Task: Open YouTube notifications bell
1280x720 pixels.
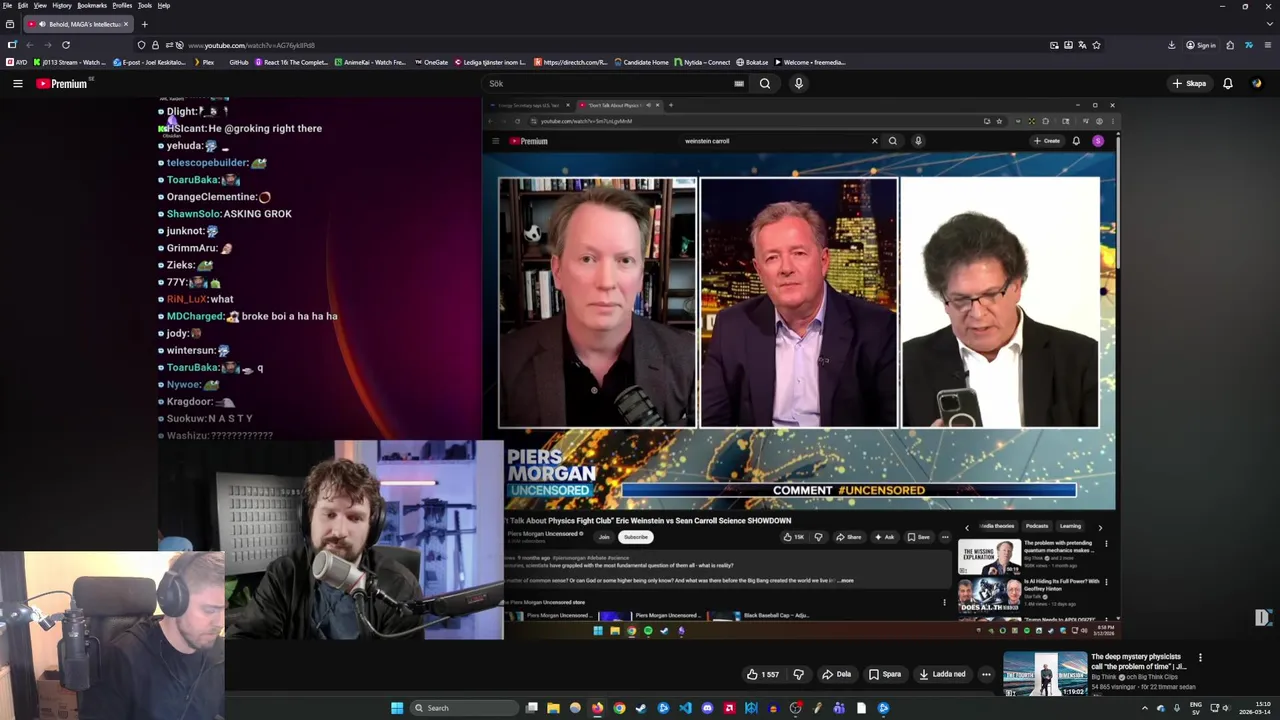Action: (1227, 84)
